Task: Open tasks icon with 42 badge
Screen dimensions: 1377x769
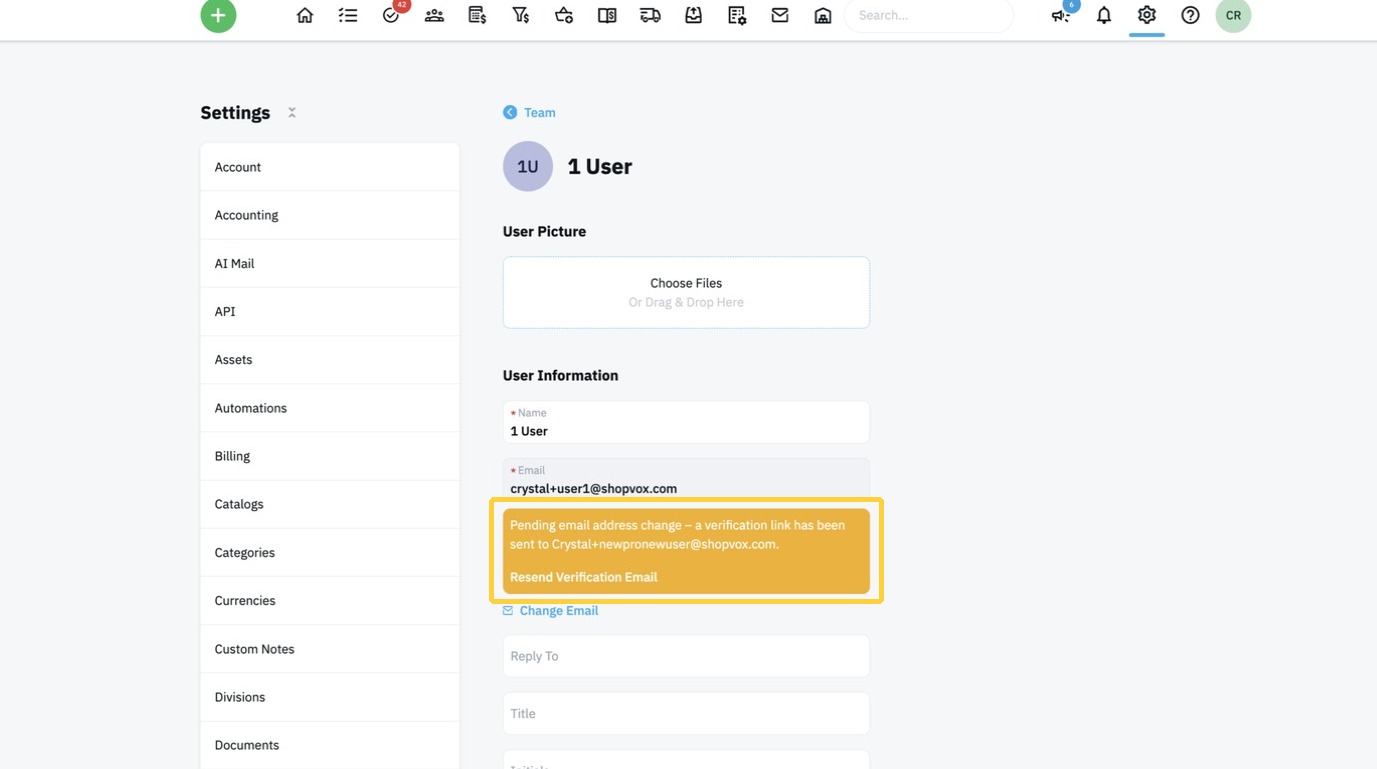Action: click(x=392, y=15)
